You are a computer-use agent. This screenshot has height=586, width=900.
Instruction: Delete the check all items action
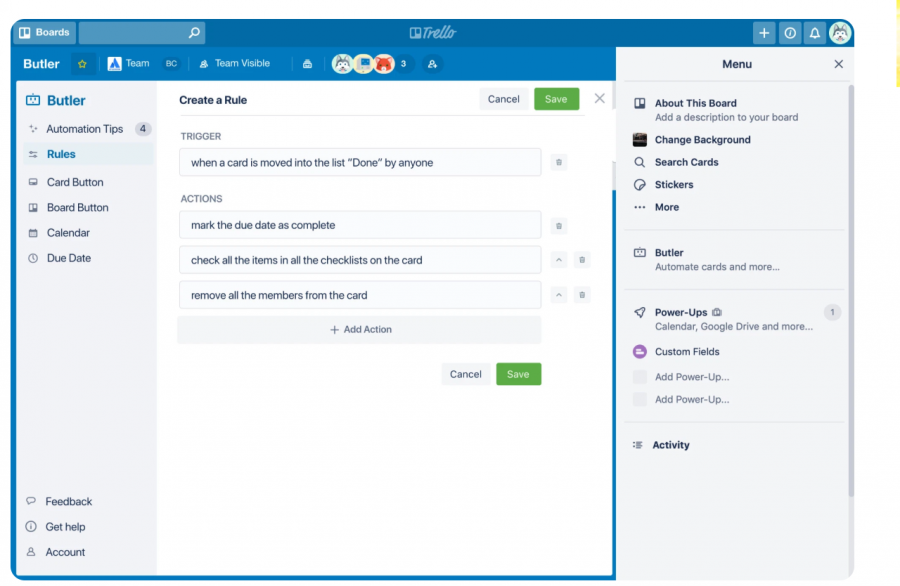581,260
